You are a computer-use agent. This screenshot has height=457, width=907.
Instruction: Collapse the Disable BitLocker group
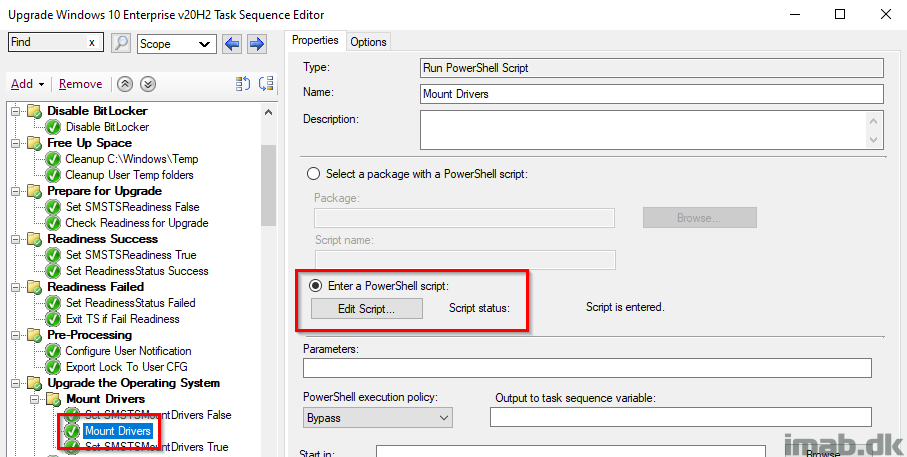click(16, 110)
